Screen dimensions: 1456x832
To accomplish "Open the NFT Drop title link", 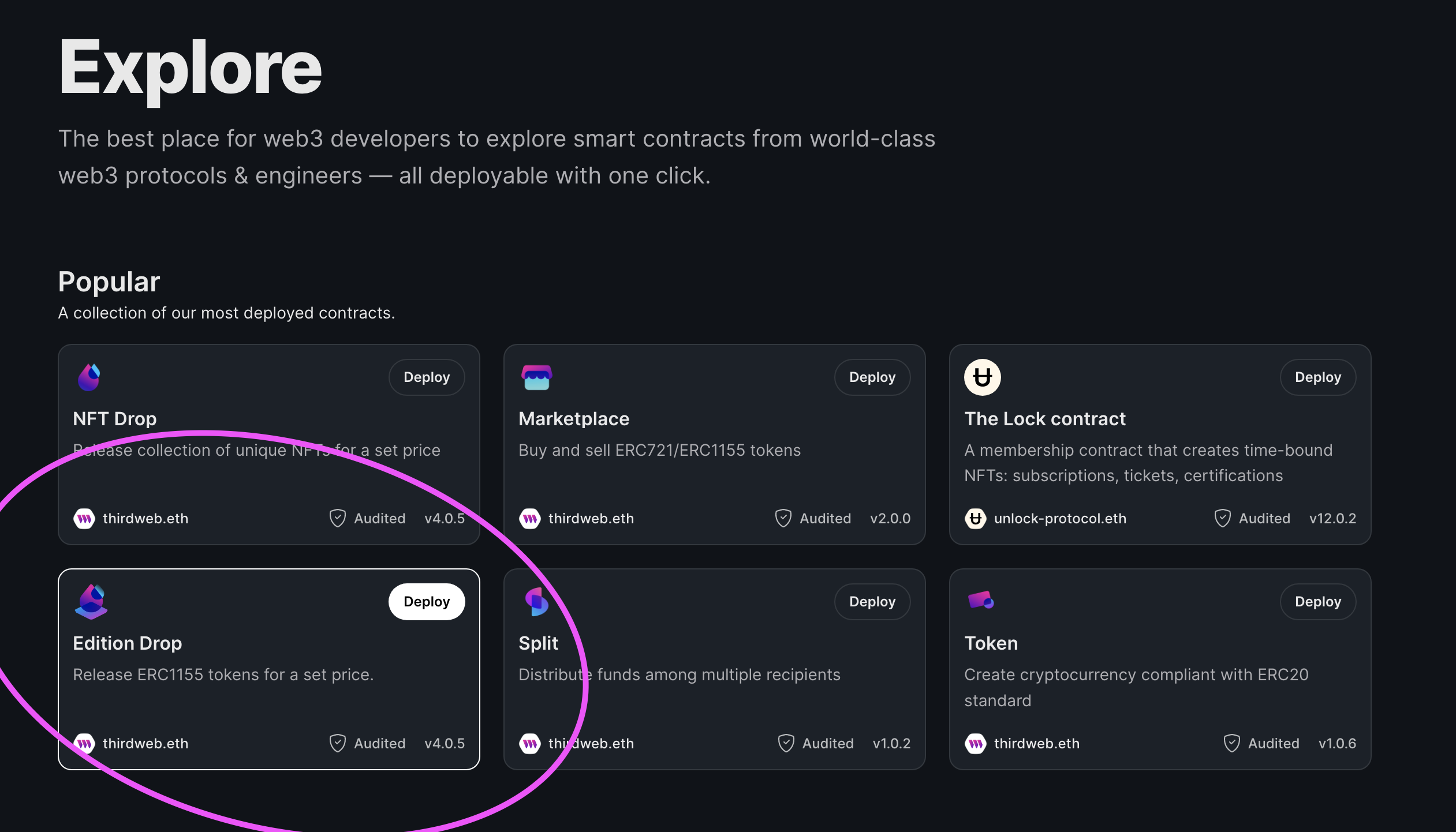I will click(115, 419).
